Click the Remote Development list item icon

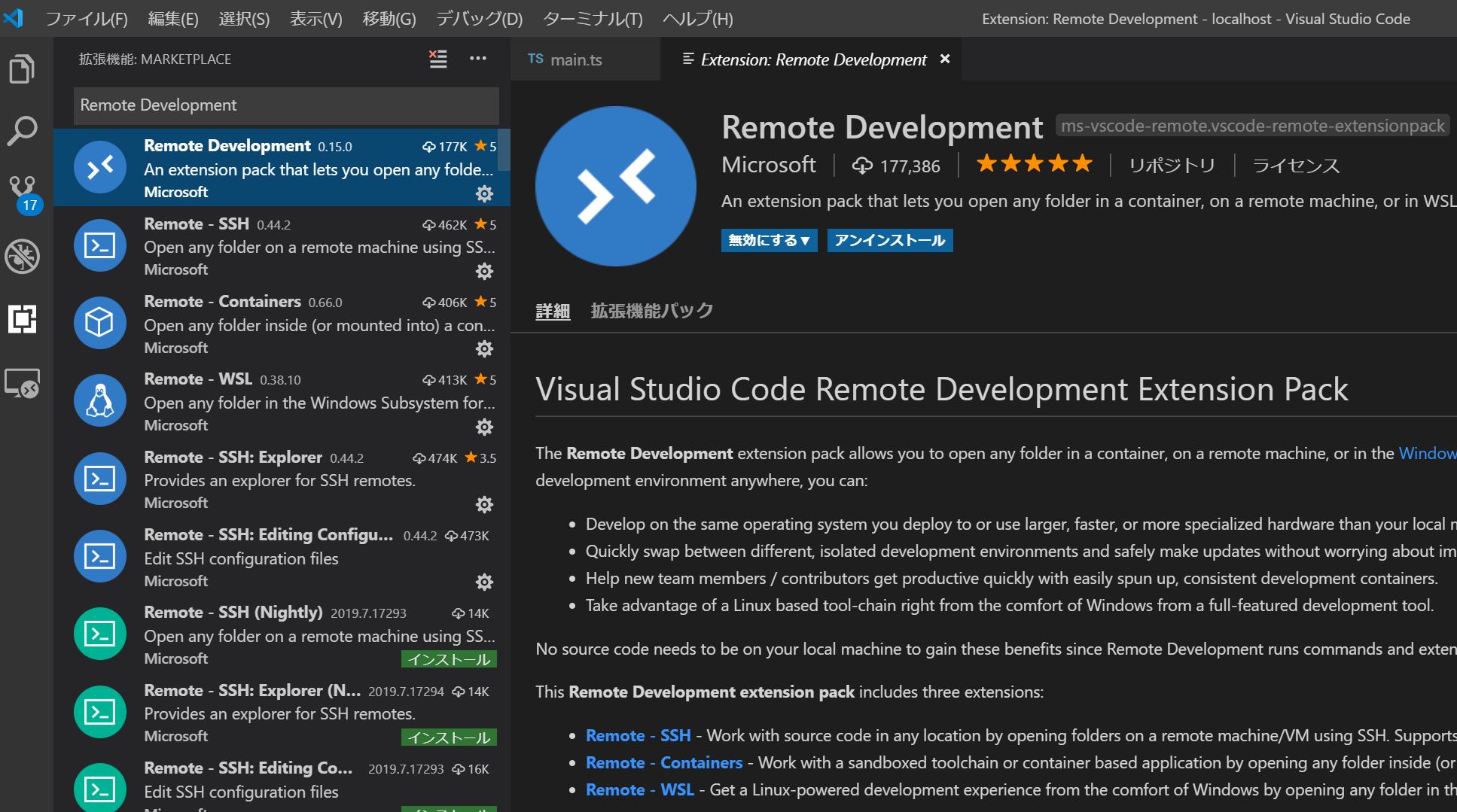click(x=100, y=167)
